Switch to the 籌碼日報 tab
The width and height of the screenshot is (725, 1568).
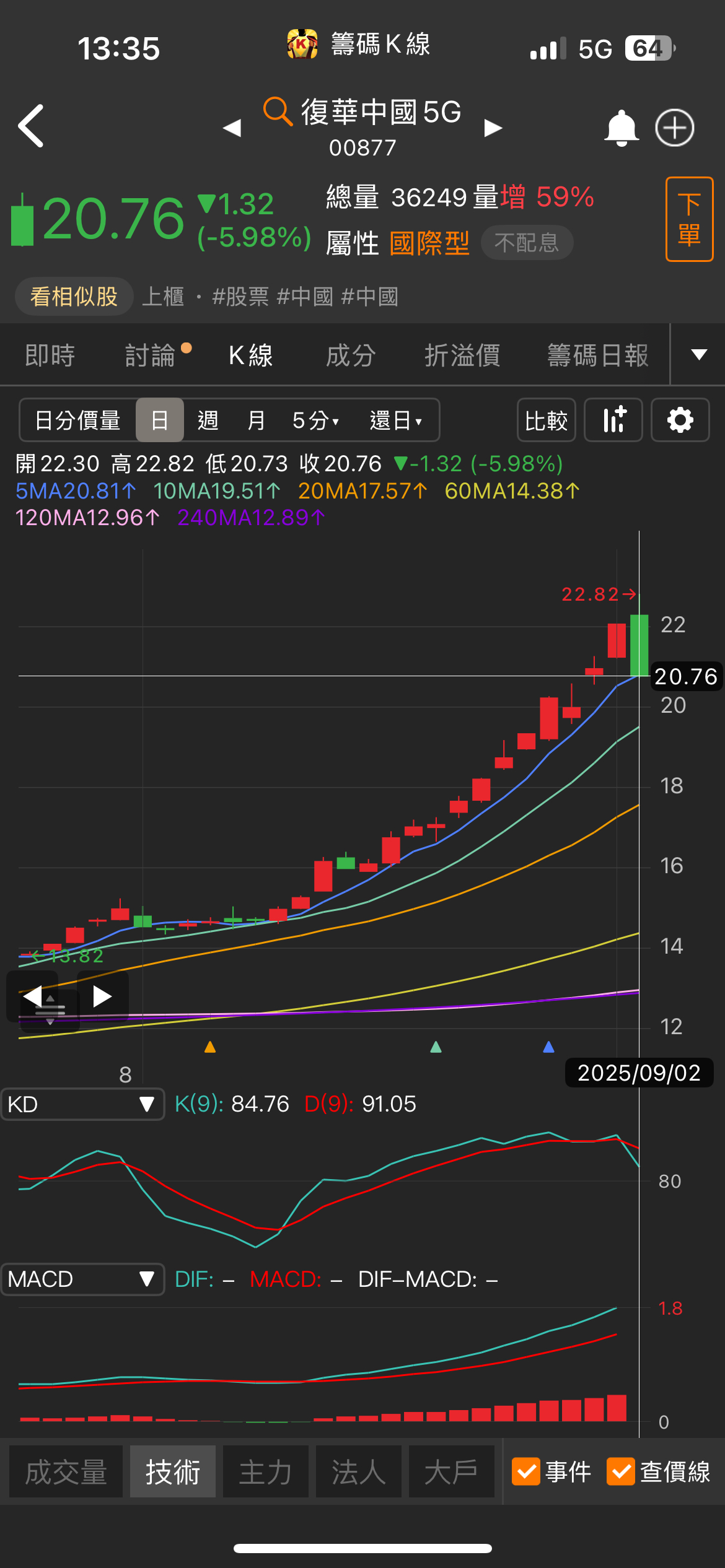click(x=597, y=355)
